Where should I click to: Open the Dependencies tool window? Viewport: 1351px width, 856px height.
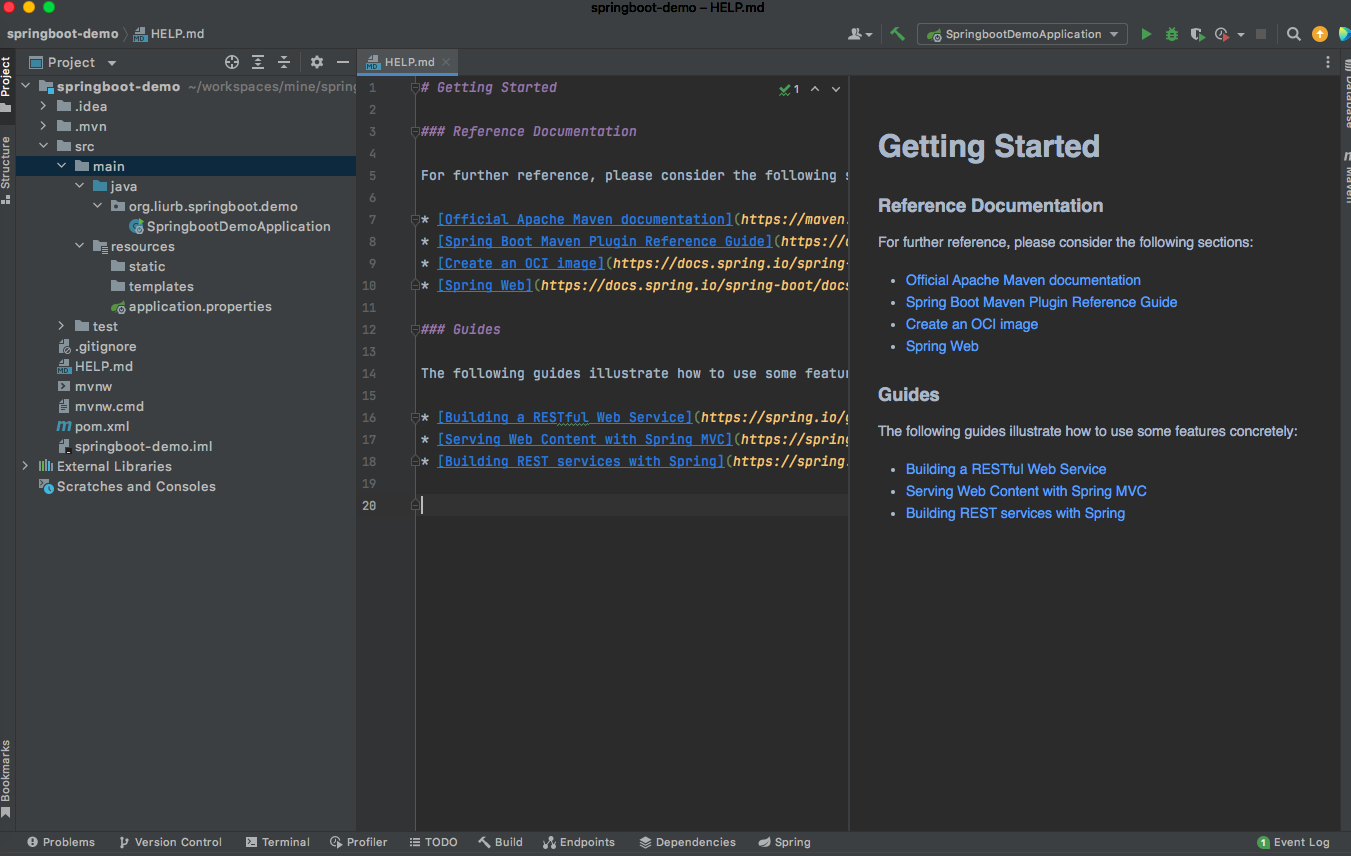point(687,842)
